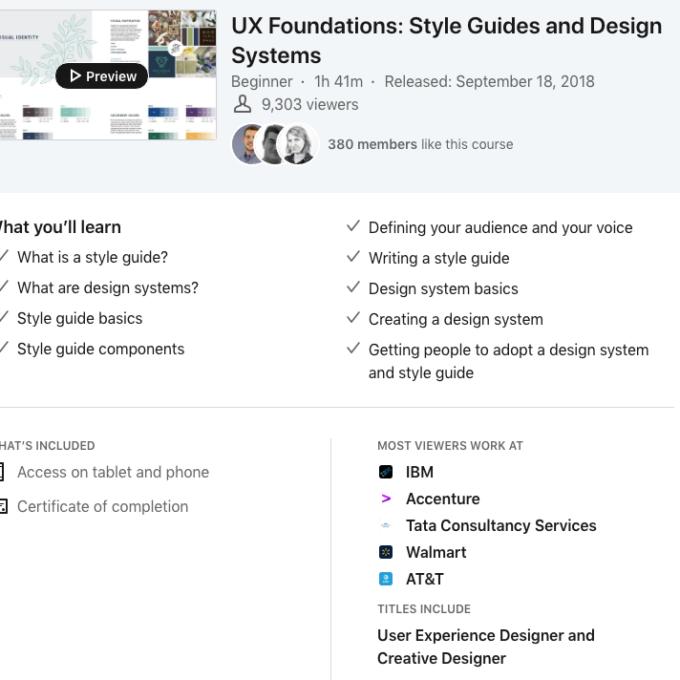This screenshot has width=680, height=680.
Task: Select the Accenture company name
Action: (x=442, y=499)
